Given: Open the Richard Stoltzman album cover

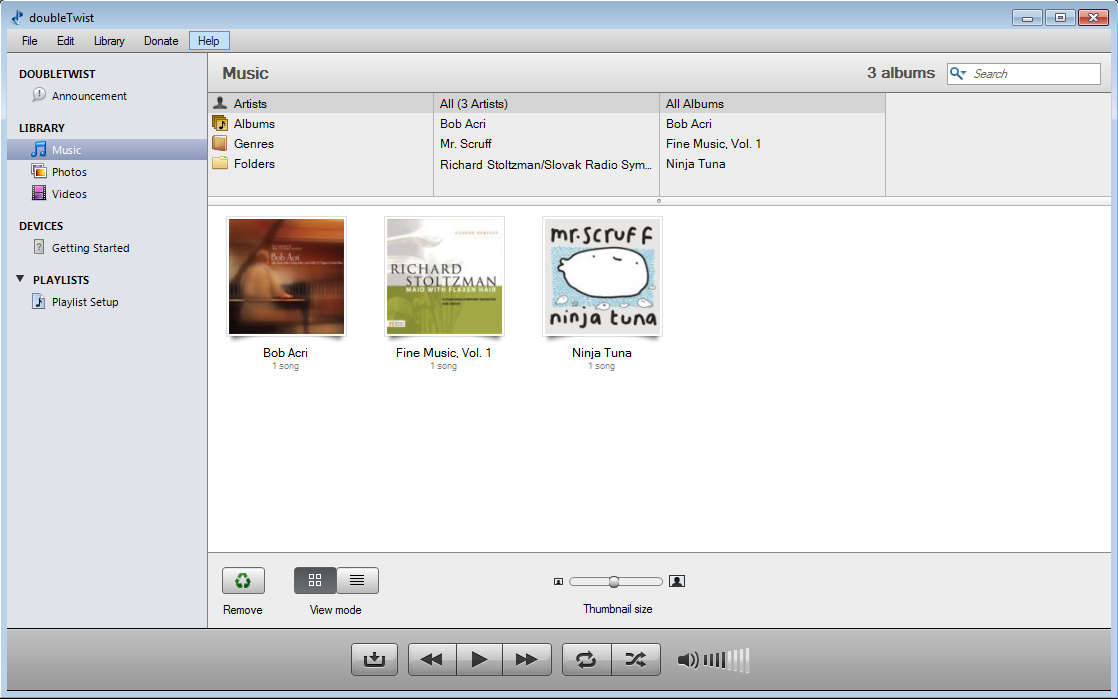Looking at the screenshot, I should (x=444, y=276).
